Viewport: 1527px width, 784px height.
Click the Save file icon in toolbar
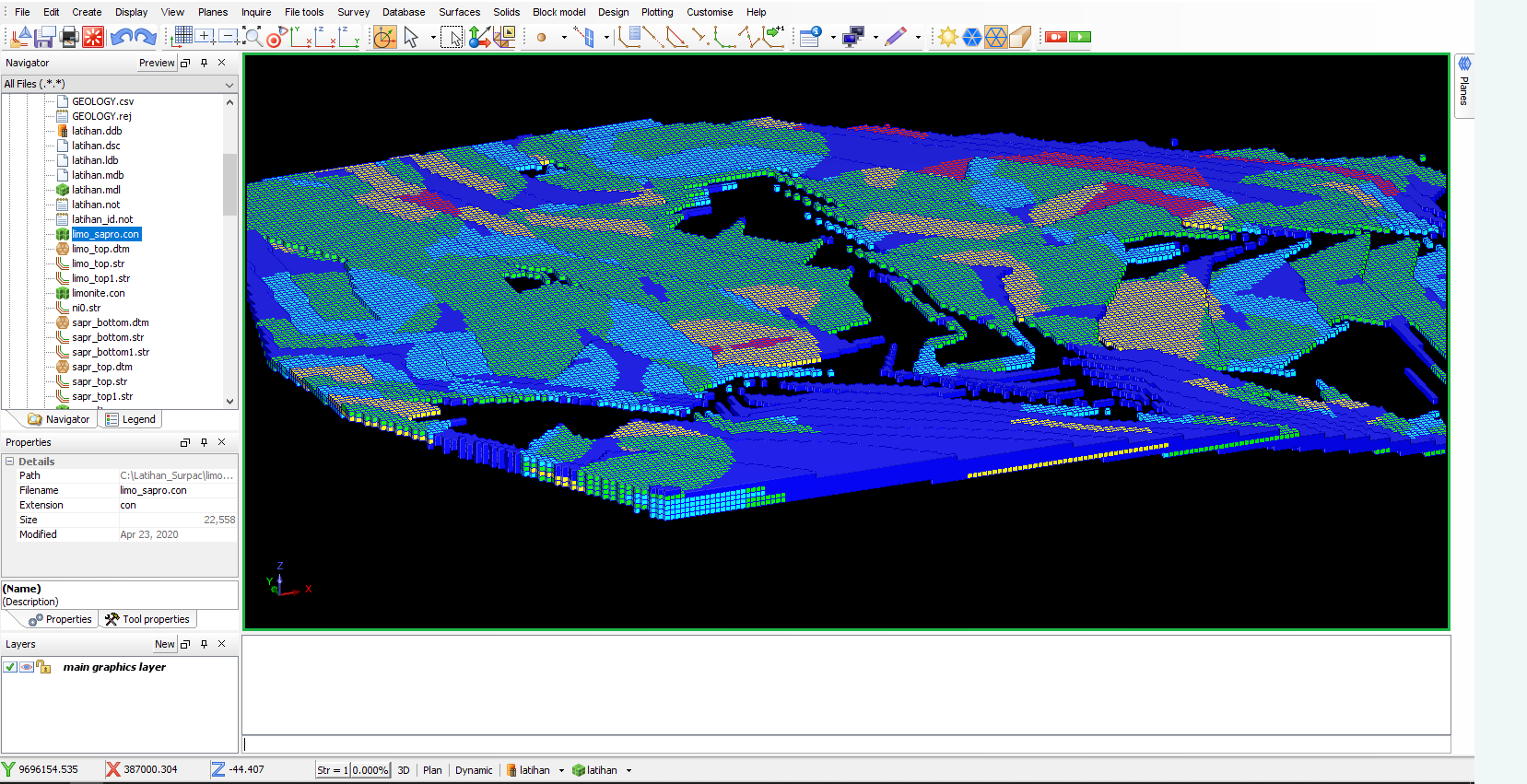pos(44,37)
